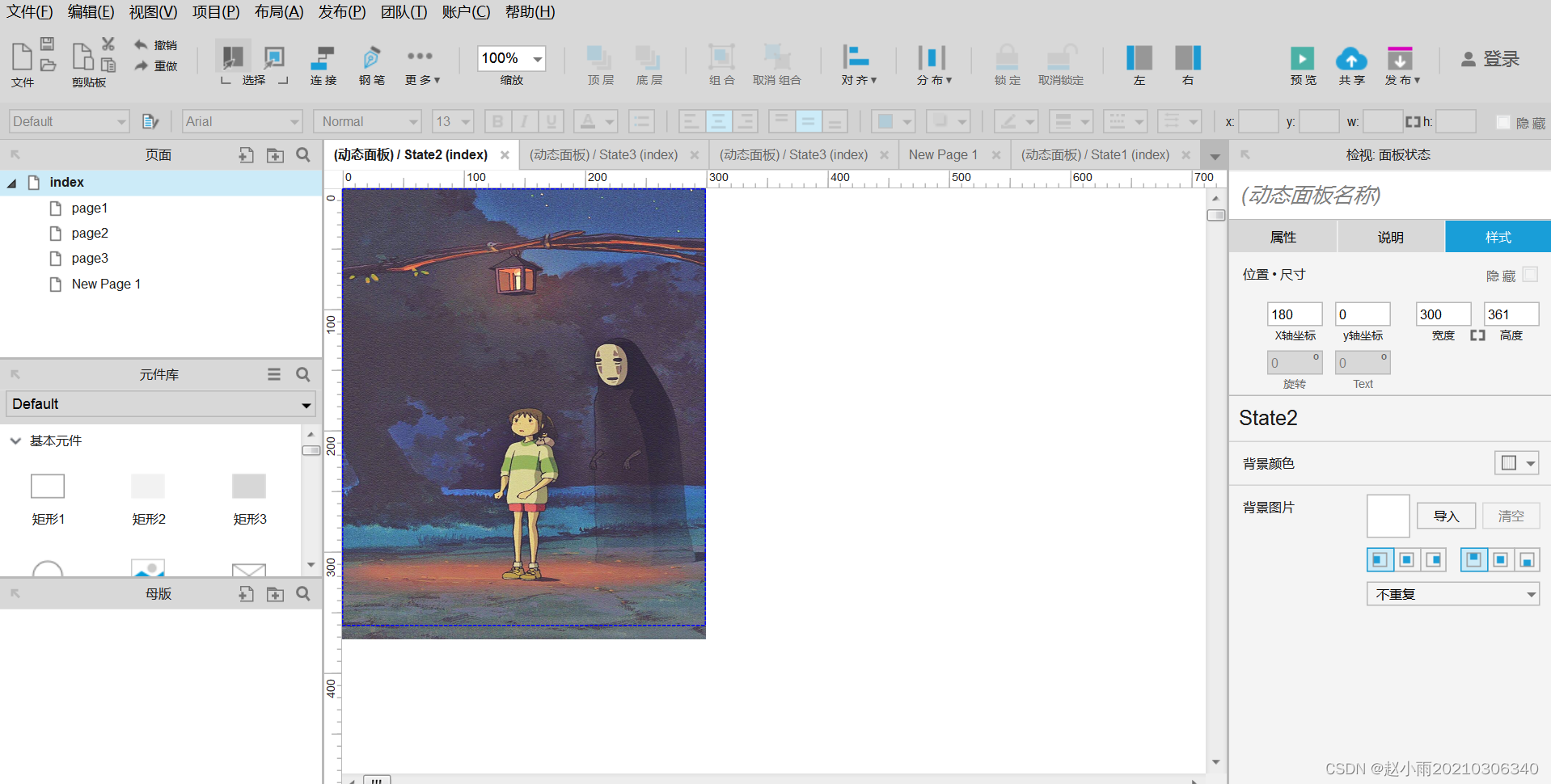Select the pen tool (钢笔)
The image size is (1551, 784).
[x=371, y=65]
